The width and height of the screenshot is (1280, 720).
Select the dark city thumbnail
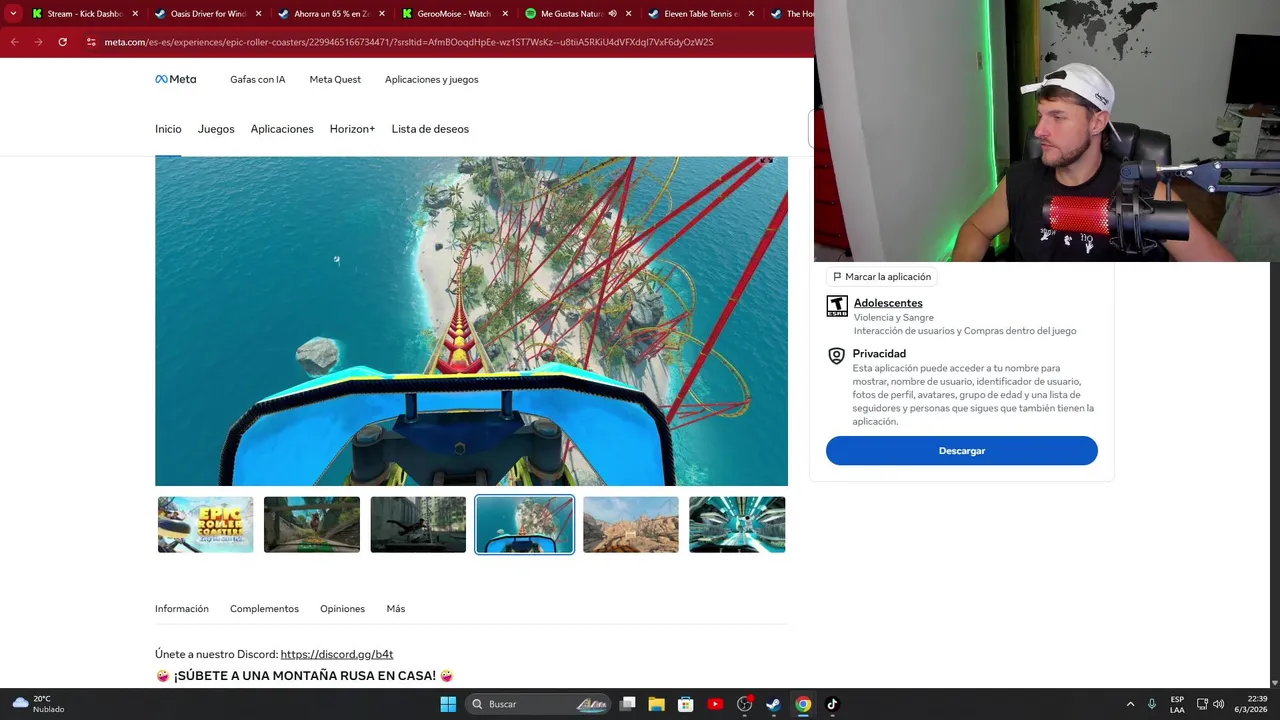pos(418,524)
